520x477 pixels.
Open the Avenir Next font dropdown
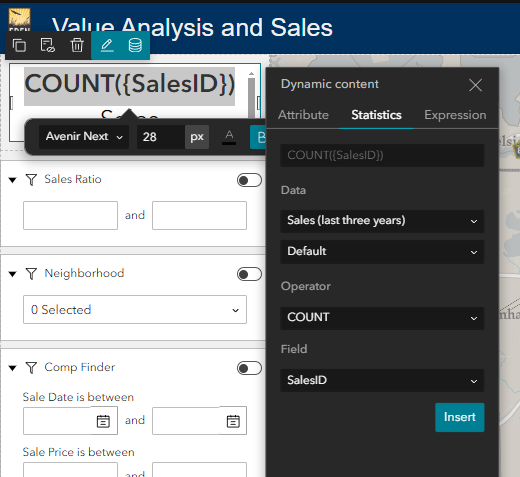pos(84,137)
